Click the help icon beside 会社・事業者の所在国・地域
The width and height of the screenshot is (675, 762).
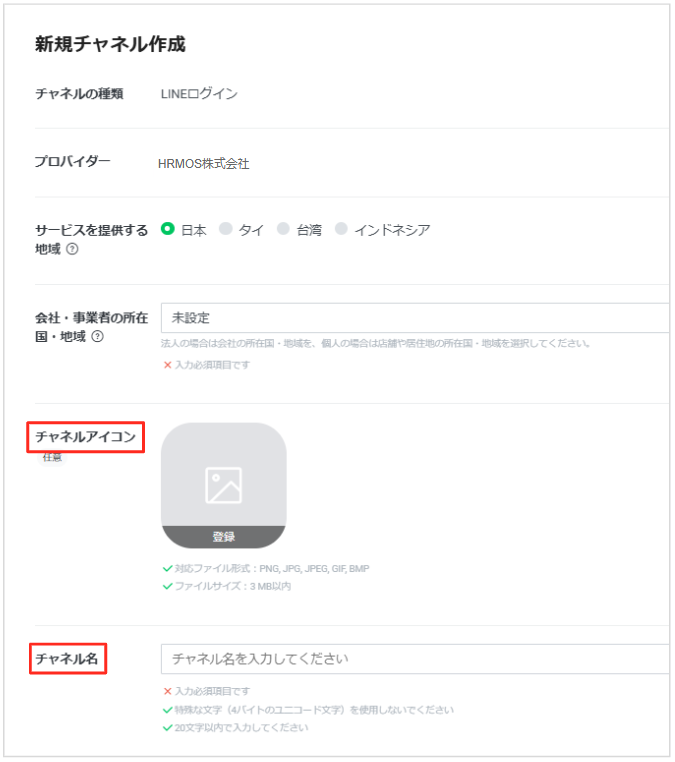(97, 336)
